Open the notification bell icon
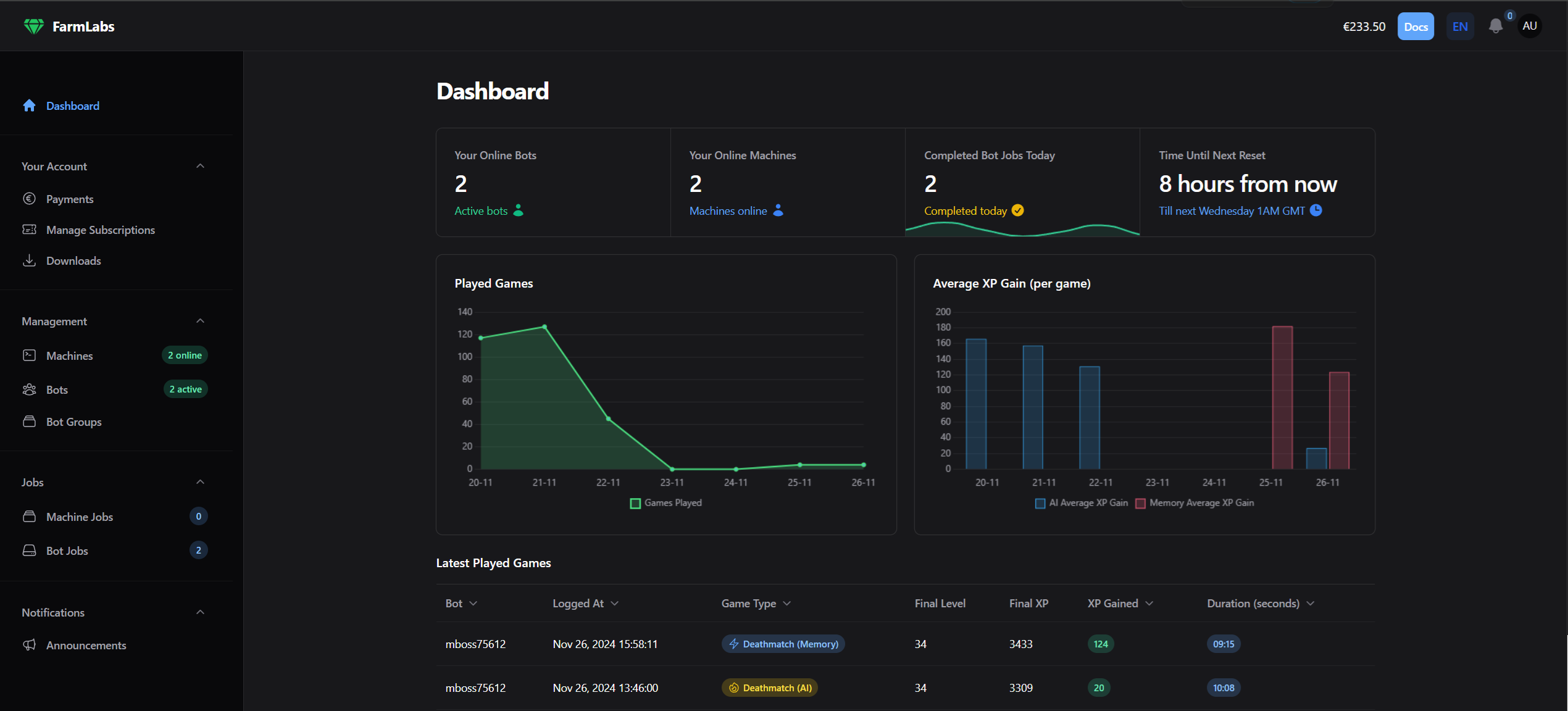1568x711 pixels. coord(1495,26)
